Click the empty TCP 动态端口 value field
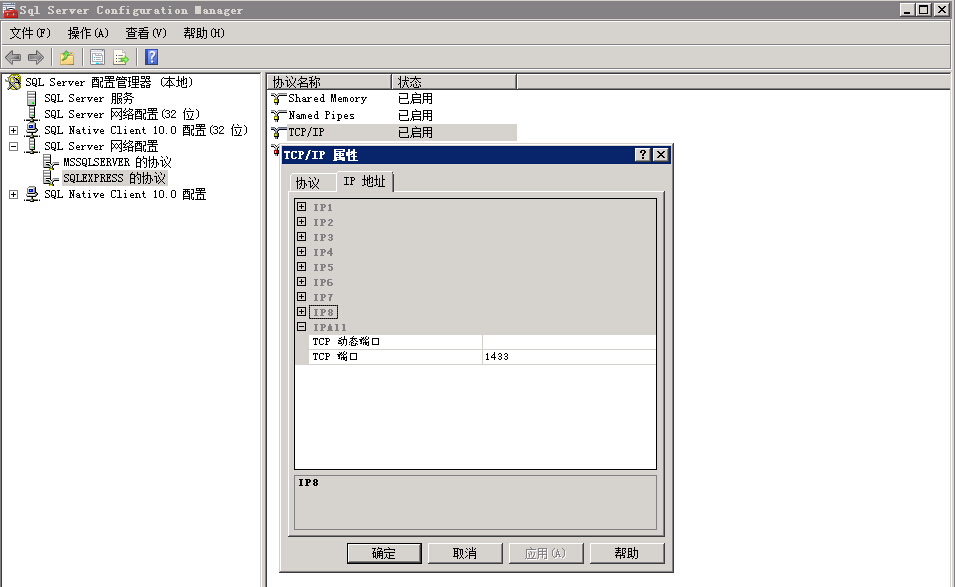The image size is (955, 587). [x=569, y=342]
